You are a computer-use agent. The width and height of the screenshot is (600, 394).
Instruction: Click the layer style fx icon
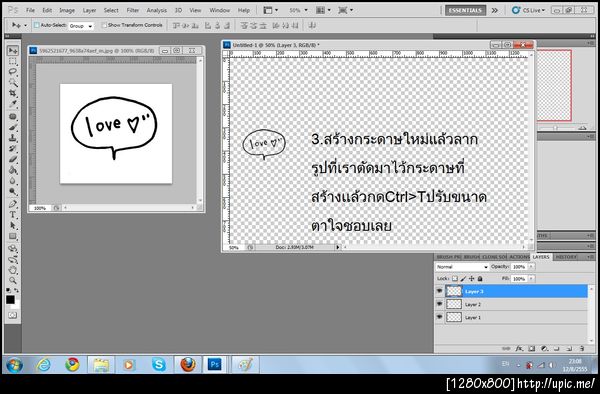coord(519,348)
